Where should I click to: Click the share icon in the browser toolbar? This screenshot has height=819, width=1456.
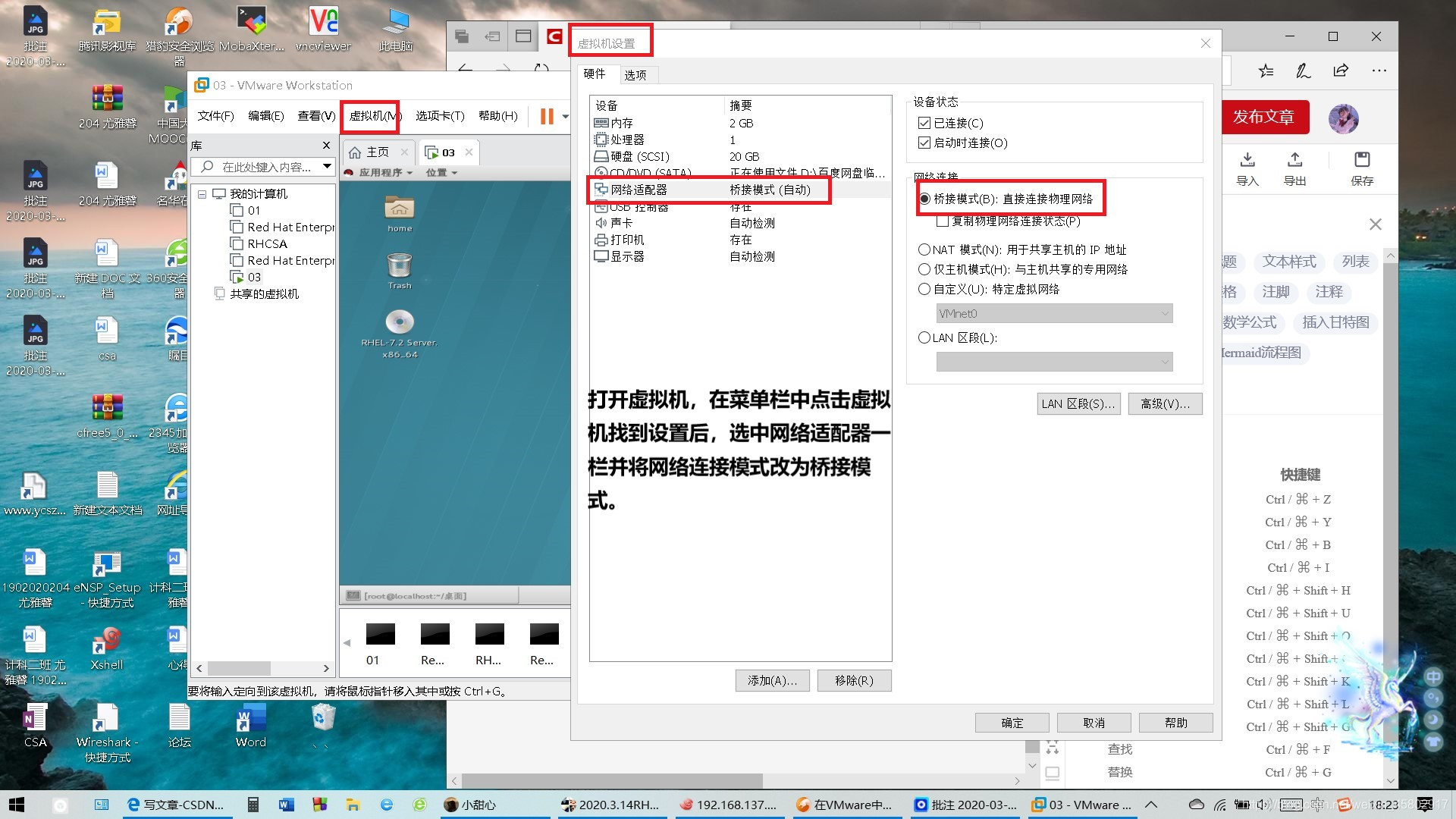pos(1341,71)
